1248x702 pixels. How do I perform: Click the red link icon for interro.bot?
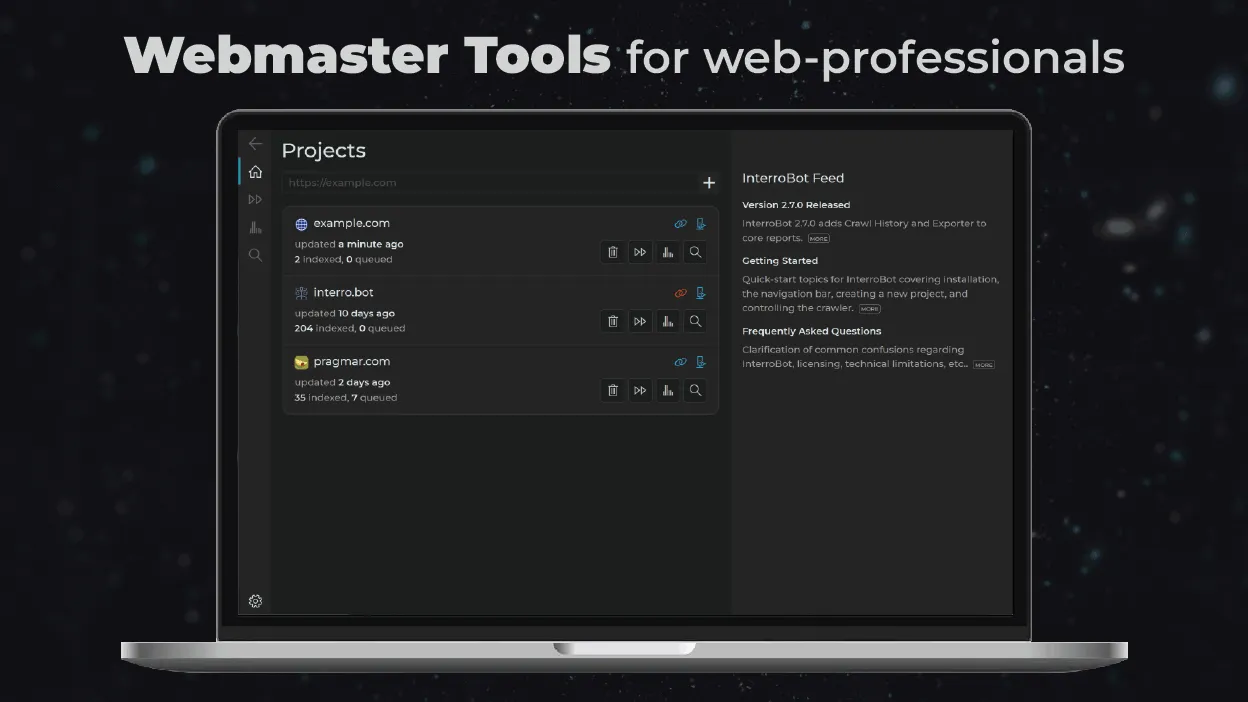pyautogui.click(x=681, y=293)
